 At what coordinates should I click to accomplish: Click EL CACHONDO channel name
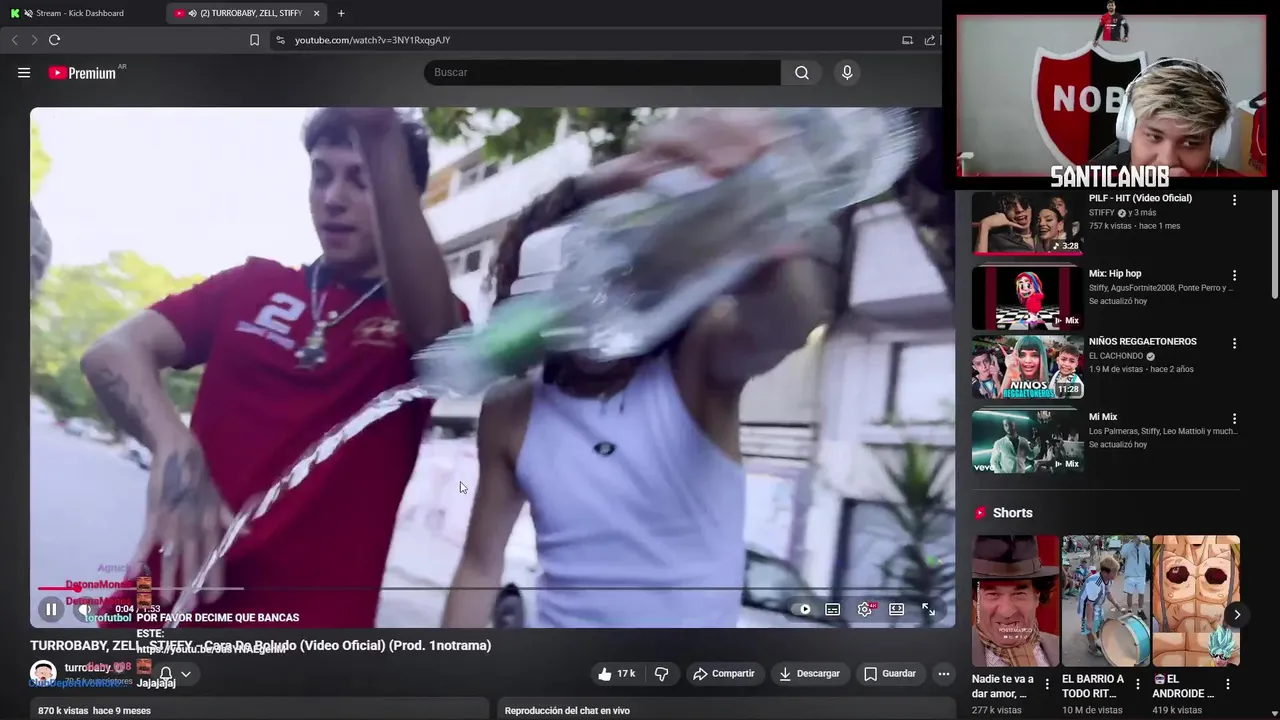pyautogui.click(x=1116, y=356)
